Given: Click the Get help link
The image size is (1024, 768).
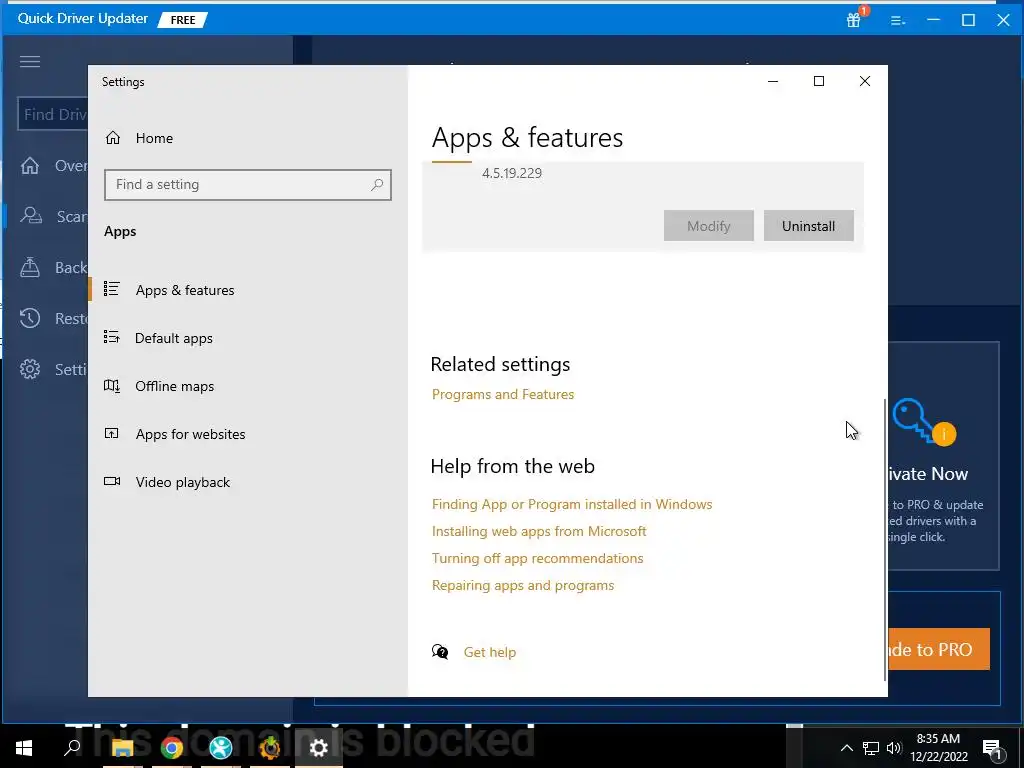Looking at the screenshot, I should tap(490, 652).
